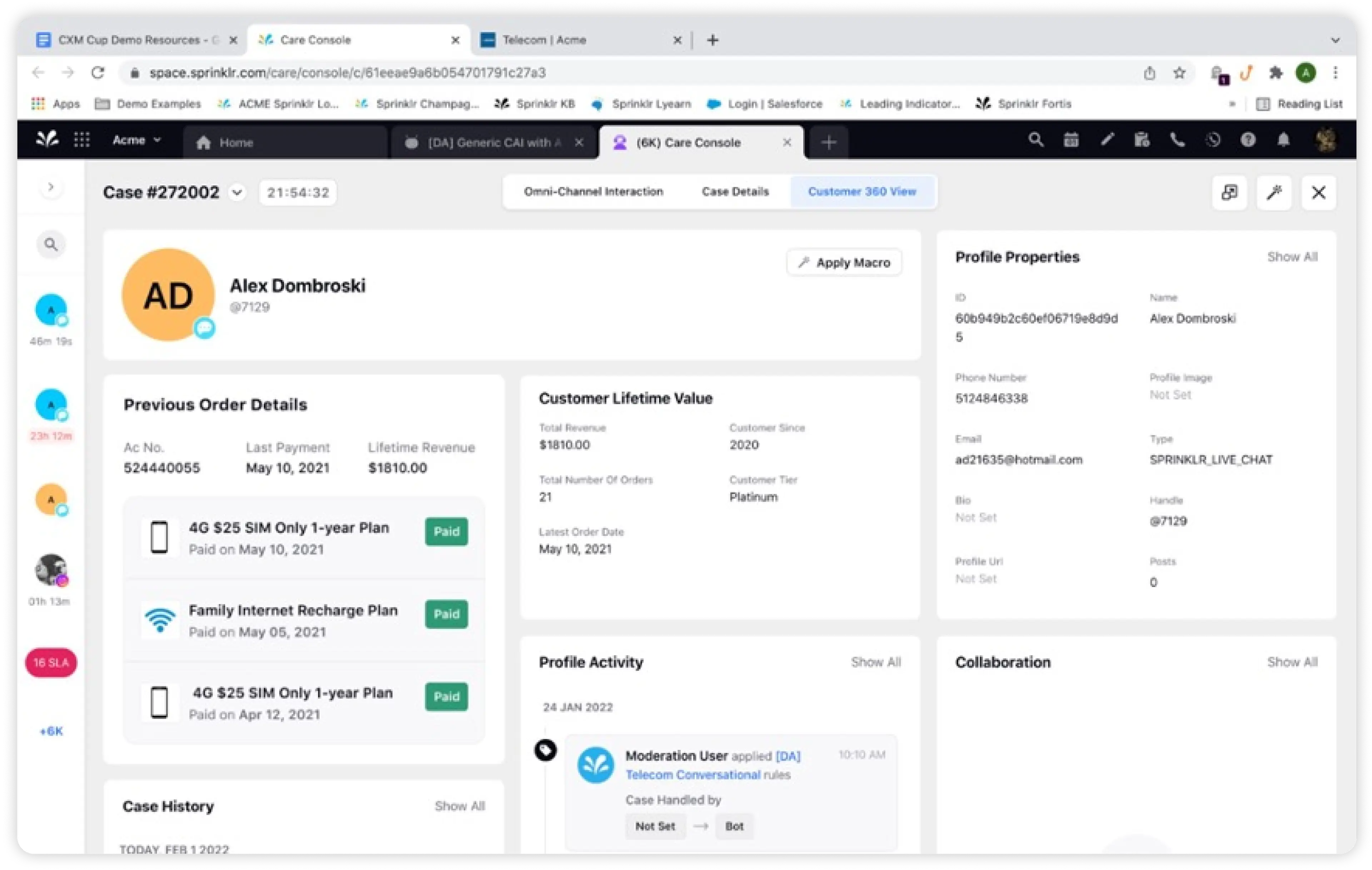Screen dimensions: 1372x870
Task: Click the AD profile avatar
Action: pos(168,295)
